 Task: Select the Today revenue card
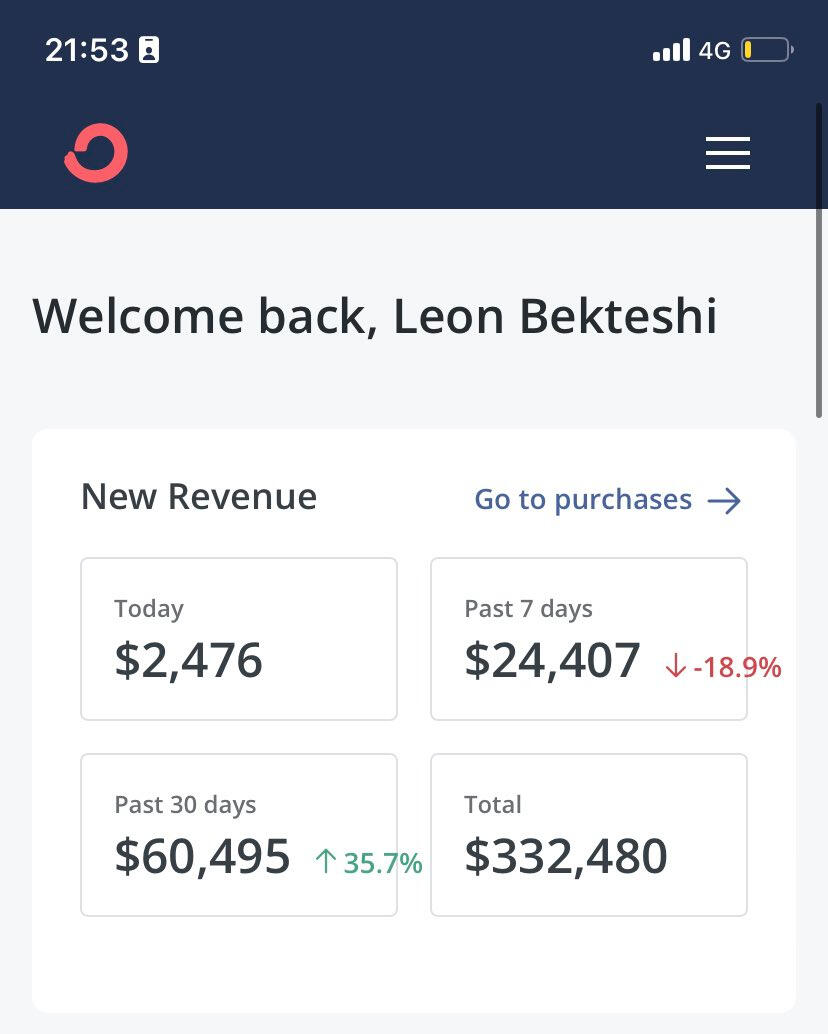[x=238, y=638]
